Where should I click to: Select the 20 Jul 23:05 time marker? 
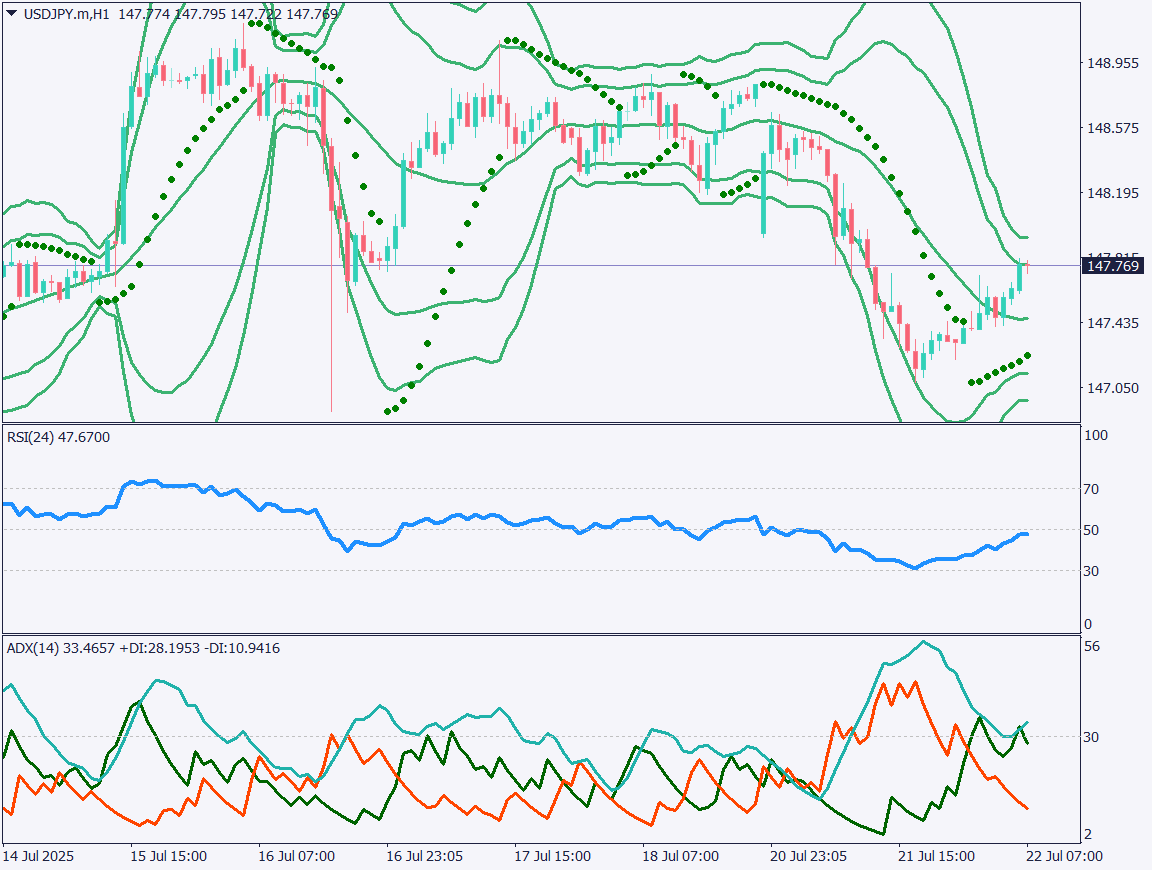[807, 857]
